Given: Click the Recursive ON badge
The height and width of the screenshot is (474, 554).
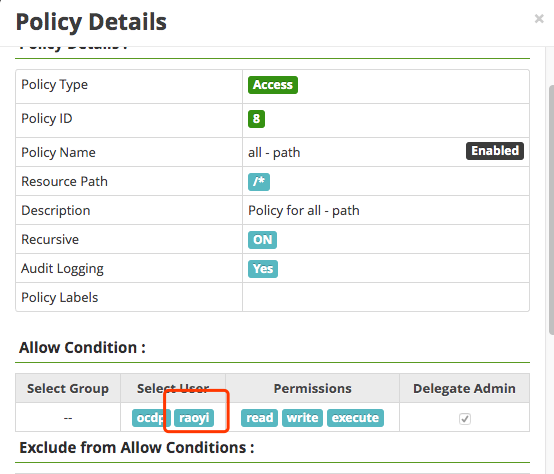Looking at the screenshot, I should tap(262, 240).
